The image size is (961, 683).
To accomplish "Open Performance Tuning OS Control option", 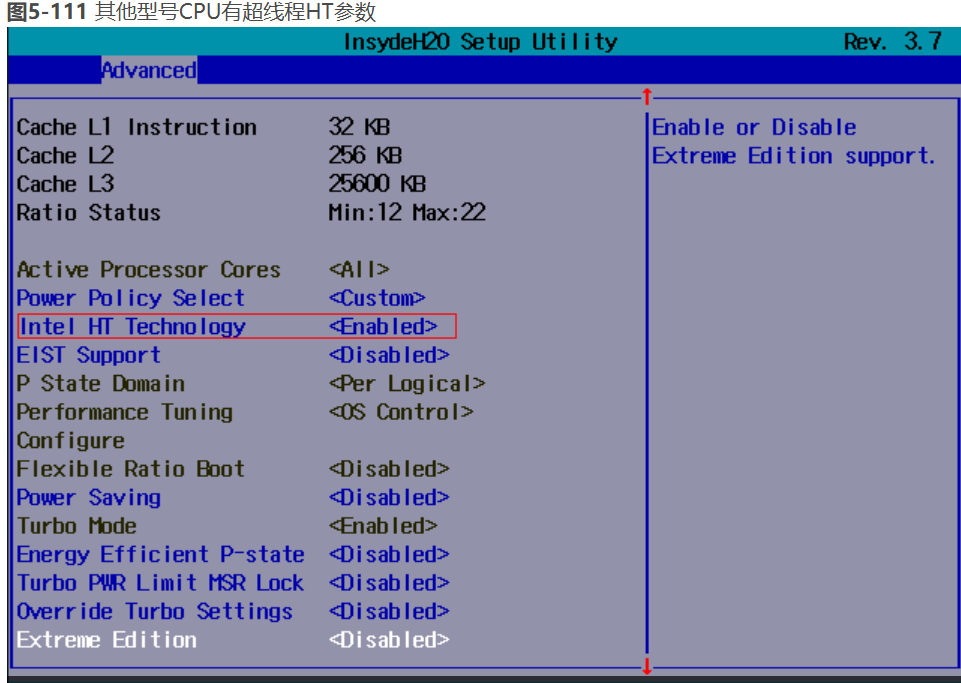I will pos(401,412).
